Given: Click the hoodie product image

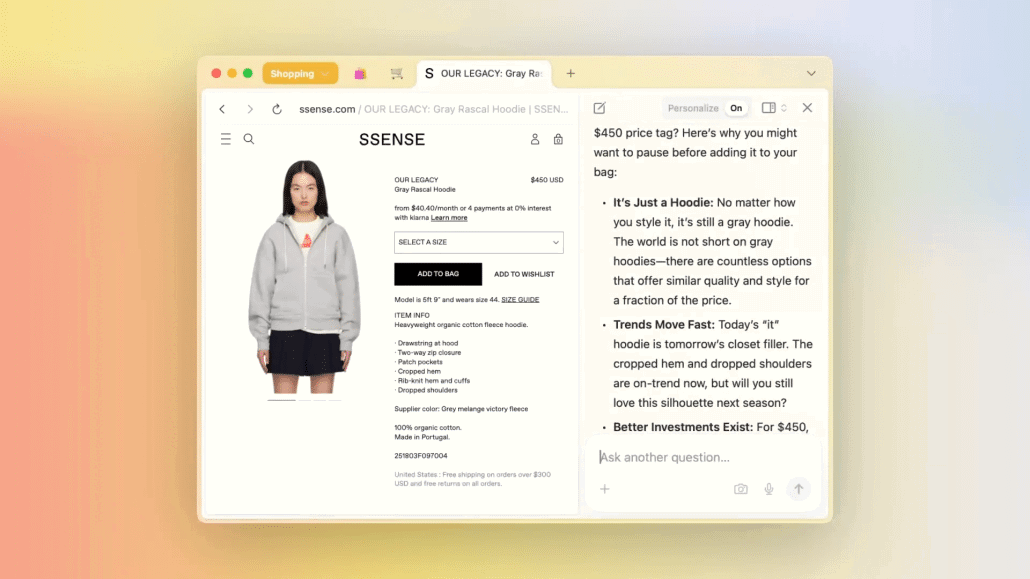Looking at the screenshot, I should pyautogui.click(x=304, y=276).
